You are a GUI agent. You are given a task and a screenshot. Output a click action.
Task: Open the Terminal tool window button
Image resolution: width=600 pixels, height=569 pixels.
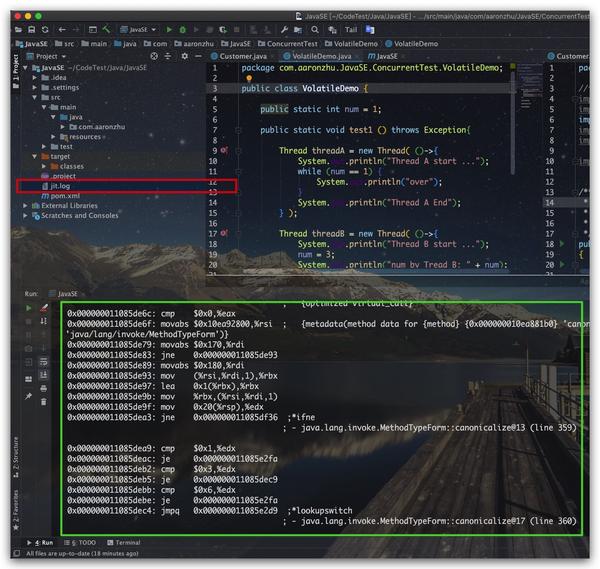coord(124,543)
